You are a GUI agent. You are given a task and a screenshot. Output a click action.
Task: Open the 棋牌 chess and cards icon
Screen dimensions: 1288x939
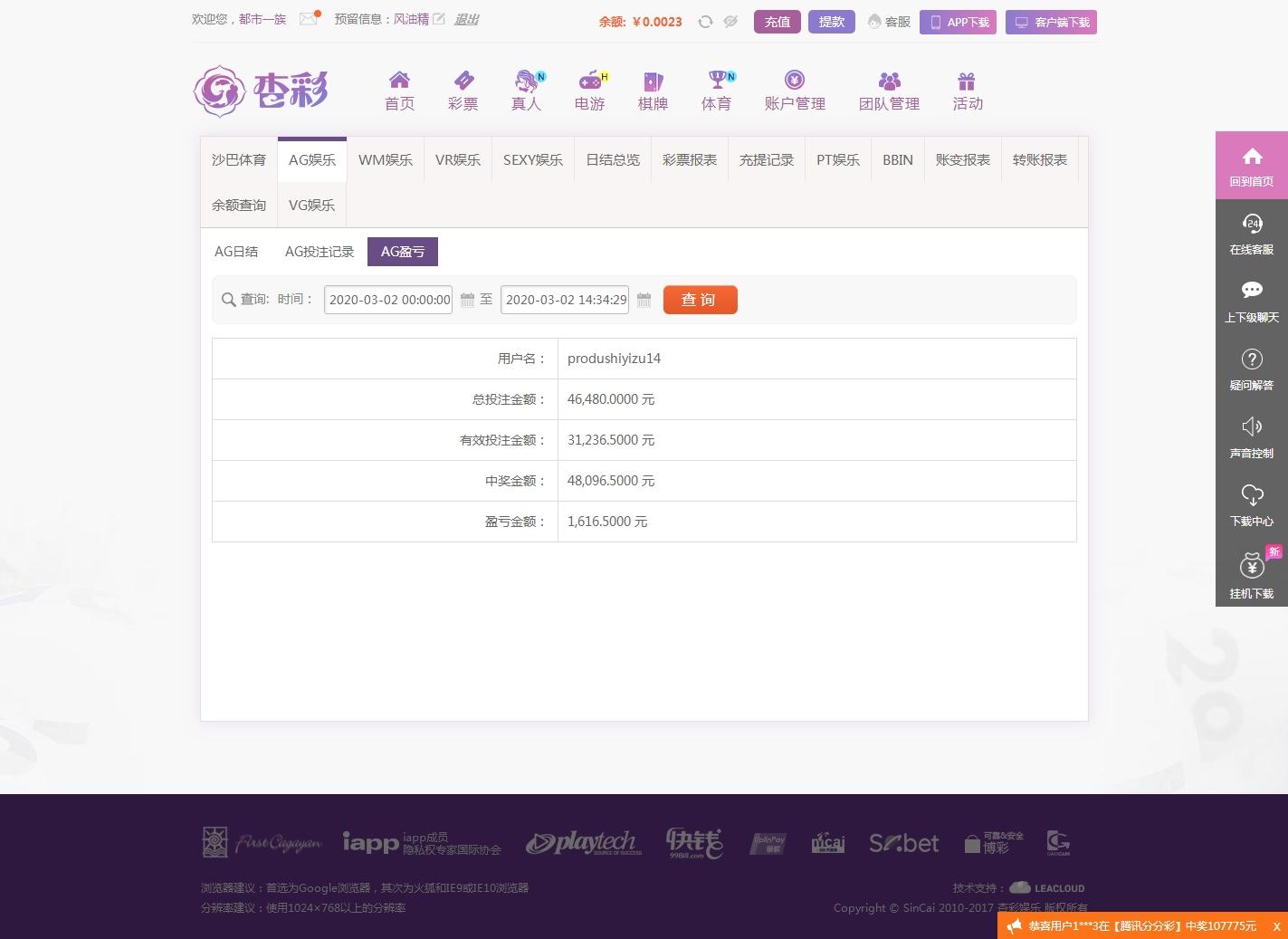pos(653,90)
